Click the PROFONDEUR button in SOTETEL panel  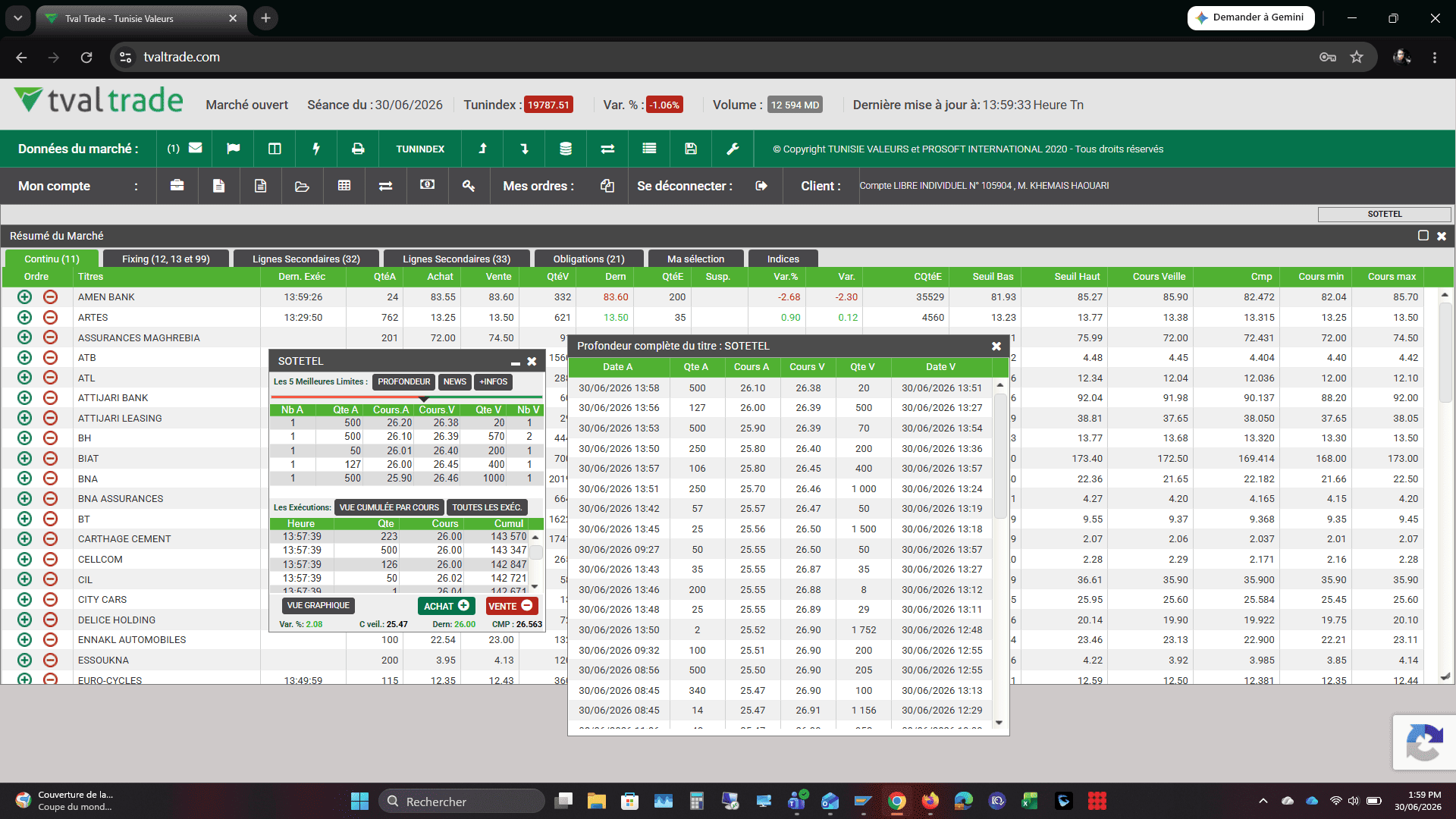(x=404, y=382)
